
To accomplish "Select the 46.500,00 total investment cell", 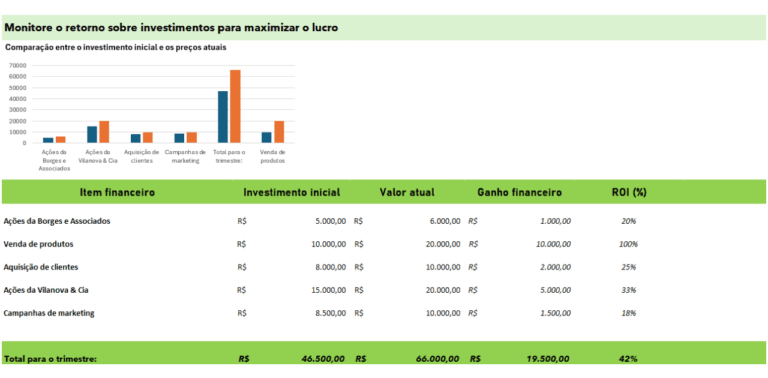I will 291,359.
